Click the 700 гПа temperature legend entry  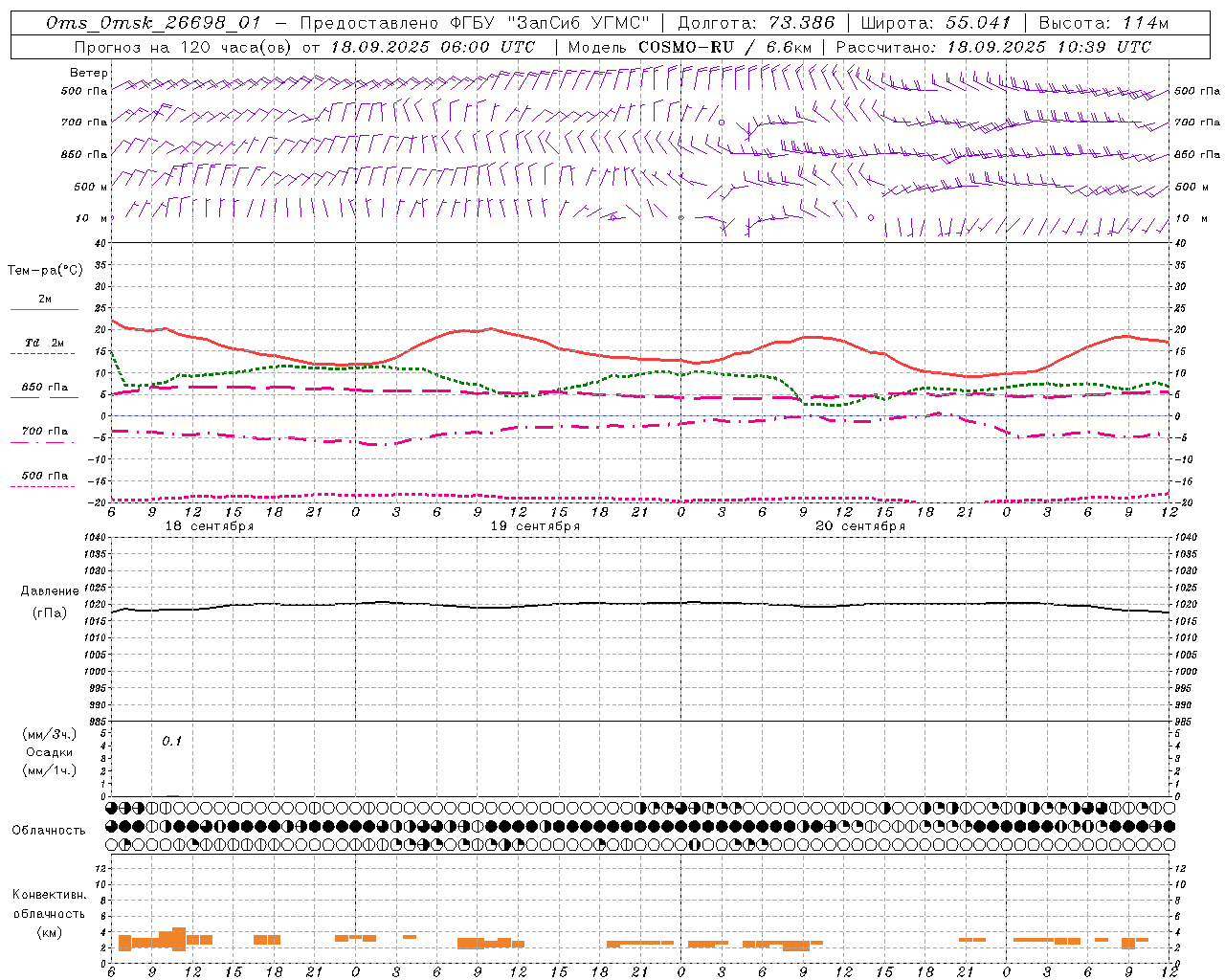[x=45, y=432]
